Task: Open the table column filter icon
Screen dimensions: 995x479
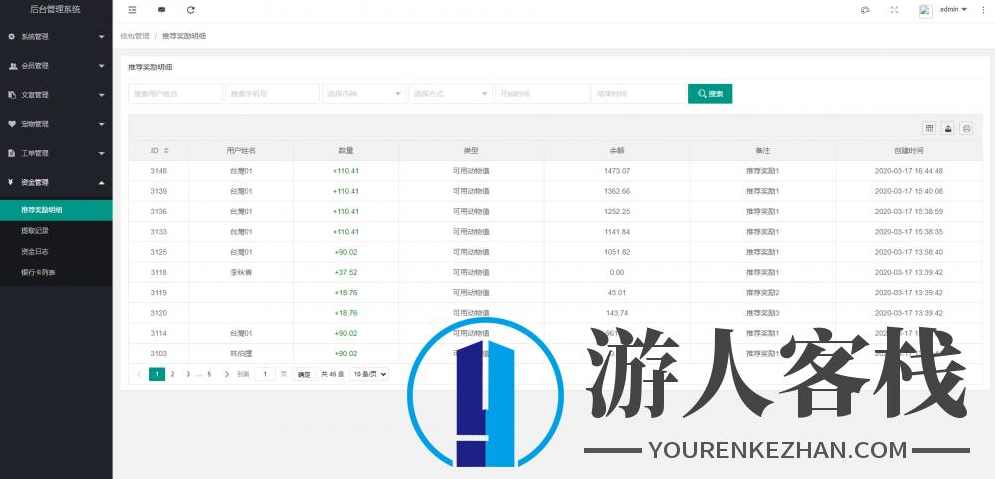Action: [x=930, y=128]
